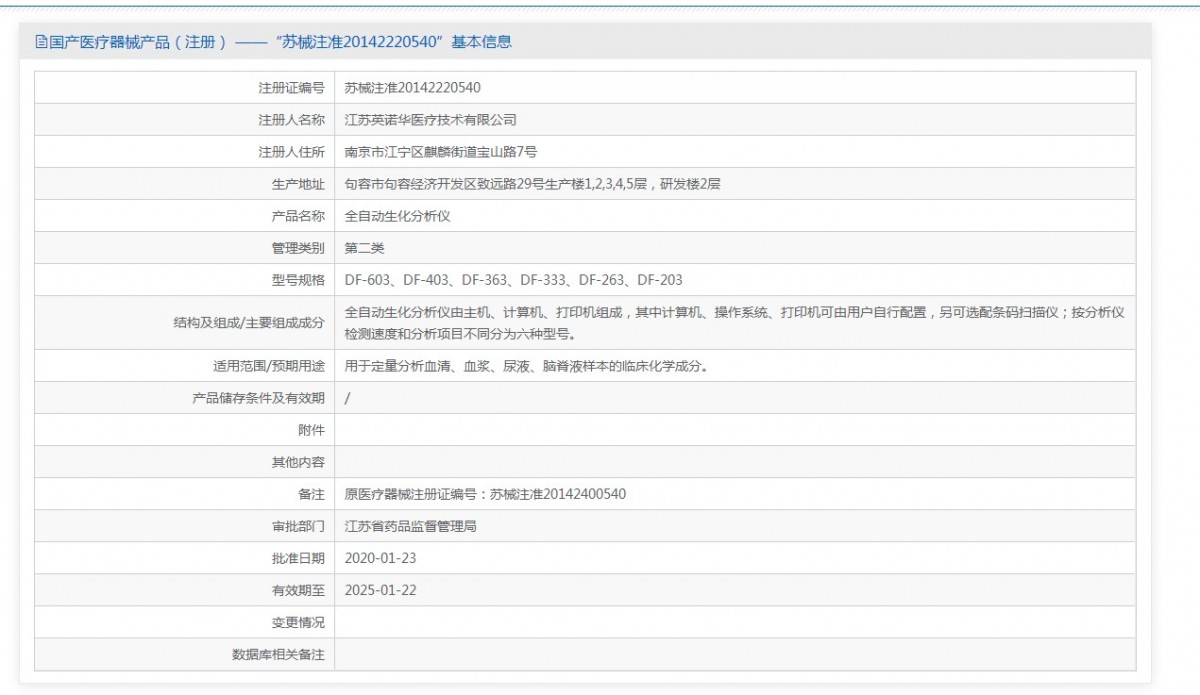Select the 备注 text with 苏械注准20142400540
1200x695 pixels.
pyautogui.click(x=485, y=494)
